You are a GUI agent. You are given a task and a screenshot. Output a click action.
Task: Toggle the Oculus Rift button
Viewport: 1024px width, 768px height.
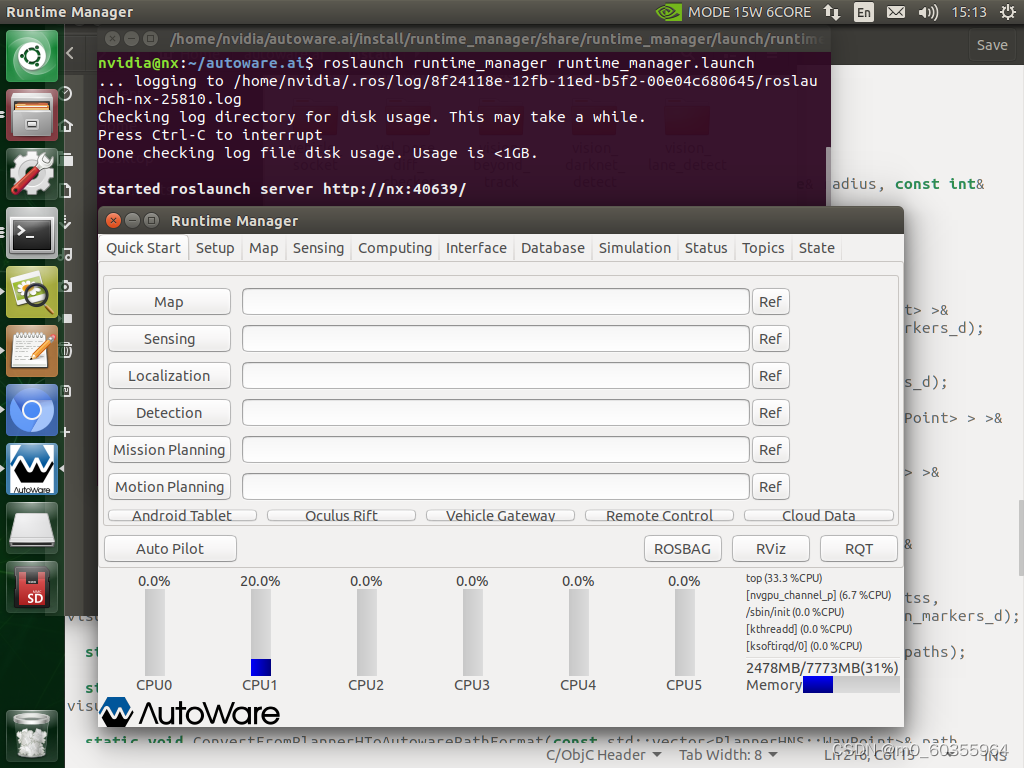pos(342,515)
